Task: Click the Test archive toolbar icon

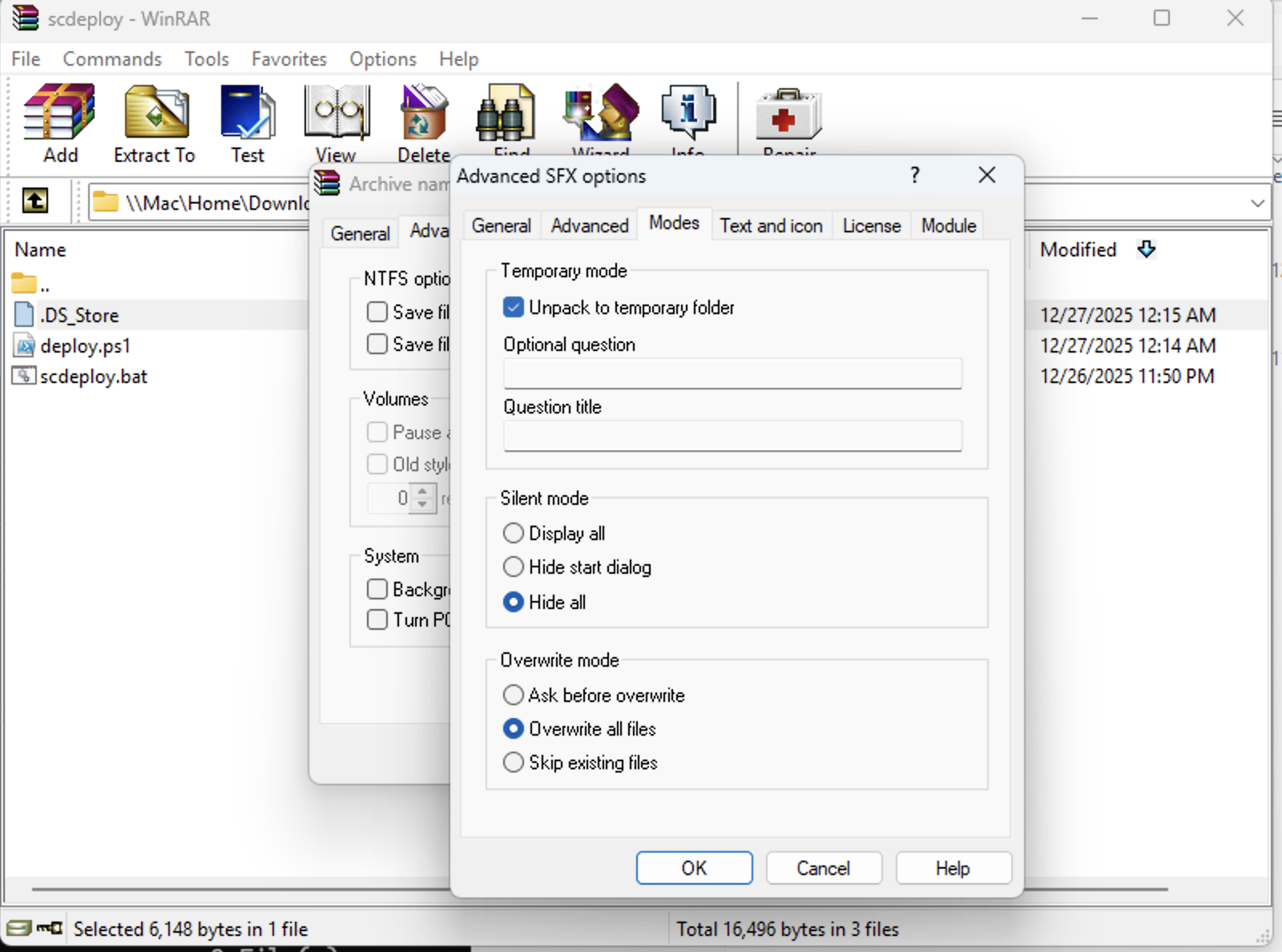Action: click(x=248, y=115)
